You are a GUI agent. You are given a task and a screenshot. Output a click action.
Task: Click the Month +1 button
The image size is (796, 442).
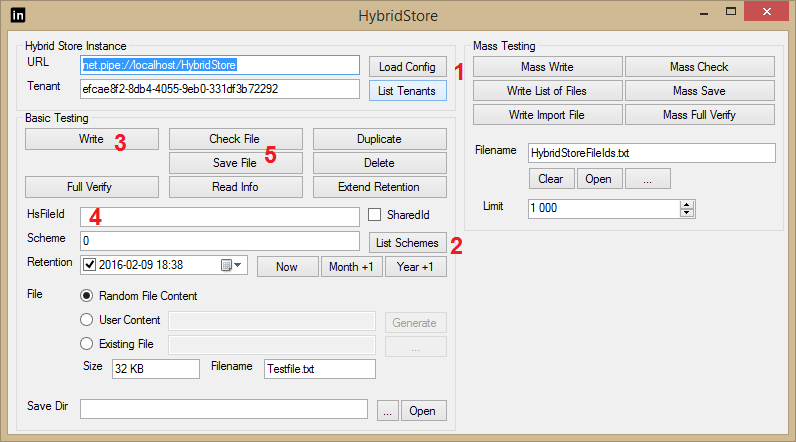pos(352,267)
